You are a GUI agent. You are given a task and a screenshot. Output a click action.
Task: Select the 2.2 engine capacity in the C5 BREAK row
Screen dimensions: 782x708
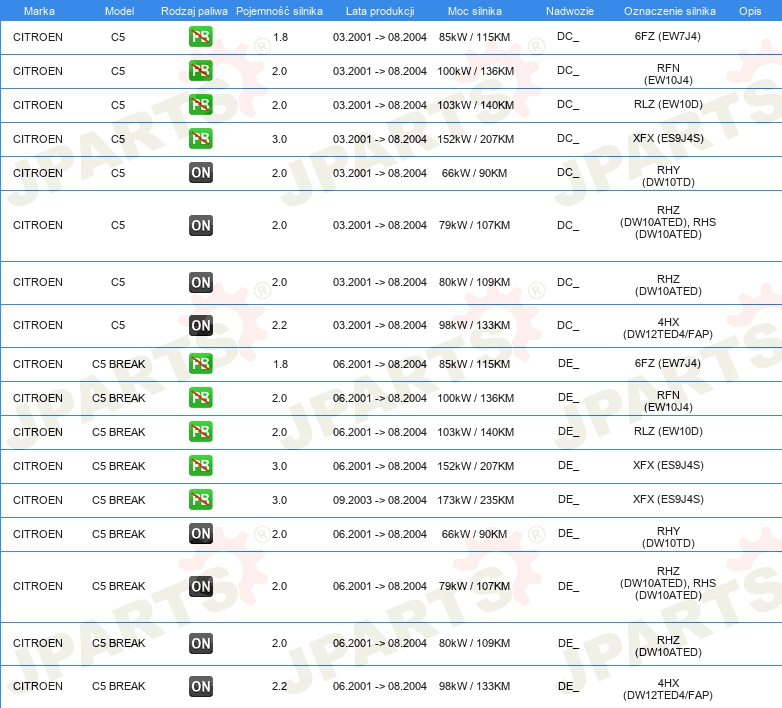(279, 687)
